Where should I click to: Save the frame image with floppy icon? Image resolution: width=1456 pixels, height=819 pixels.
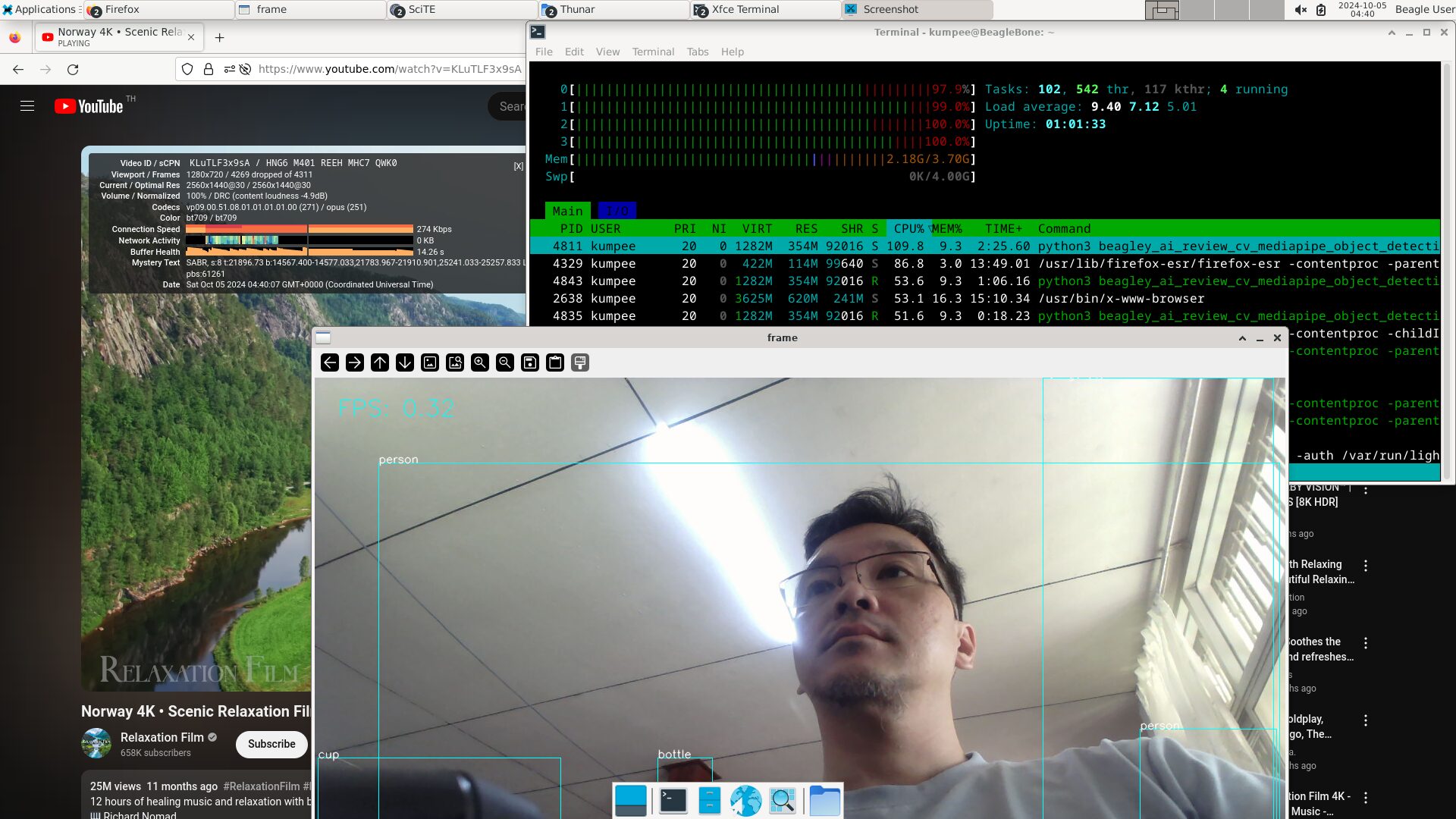click(x=530, y=362)
